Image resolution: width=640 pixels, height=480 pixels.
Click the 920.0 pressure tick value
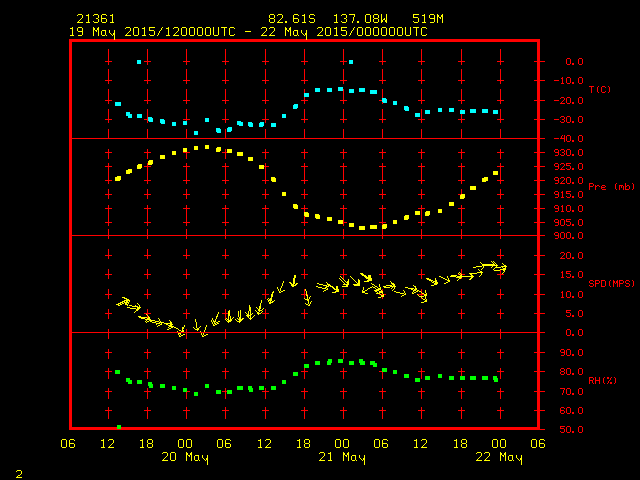pos(569,181)
